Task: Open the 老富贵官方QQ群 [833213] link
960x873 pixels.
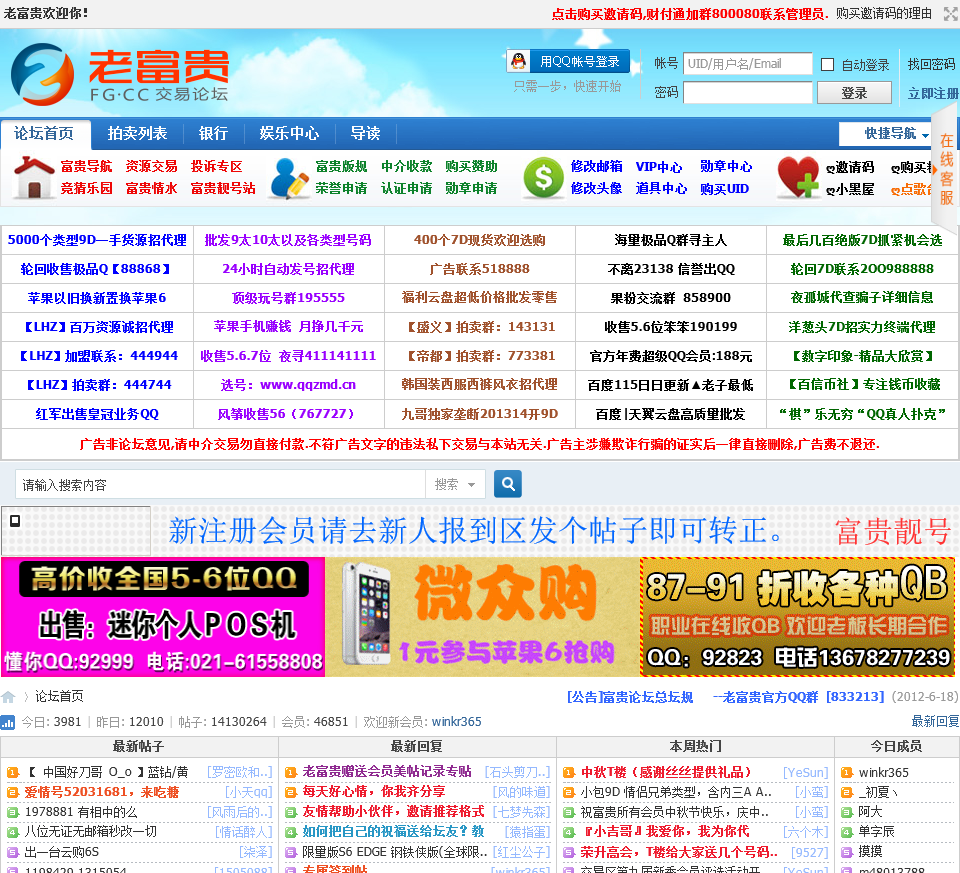Action: pos(798,697)
